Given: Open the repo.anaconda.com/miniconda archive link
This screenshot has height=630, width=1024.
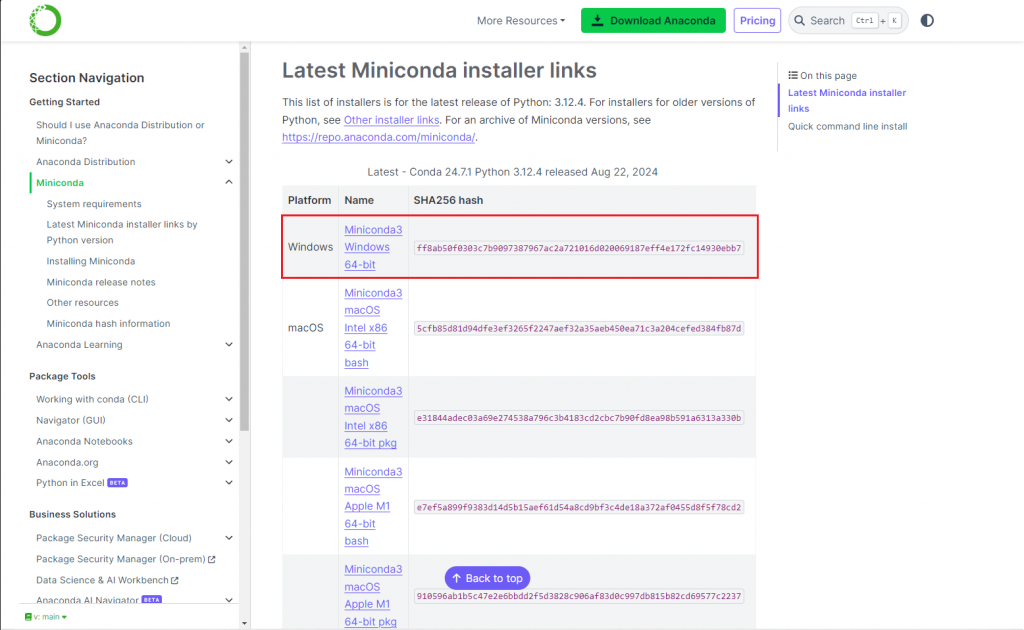Looking at the screenshot, I should pos(378,137).
